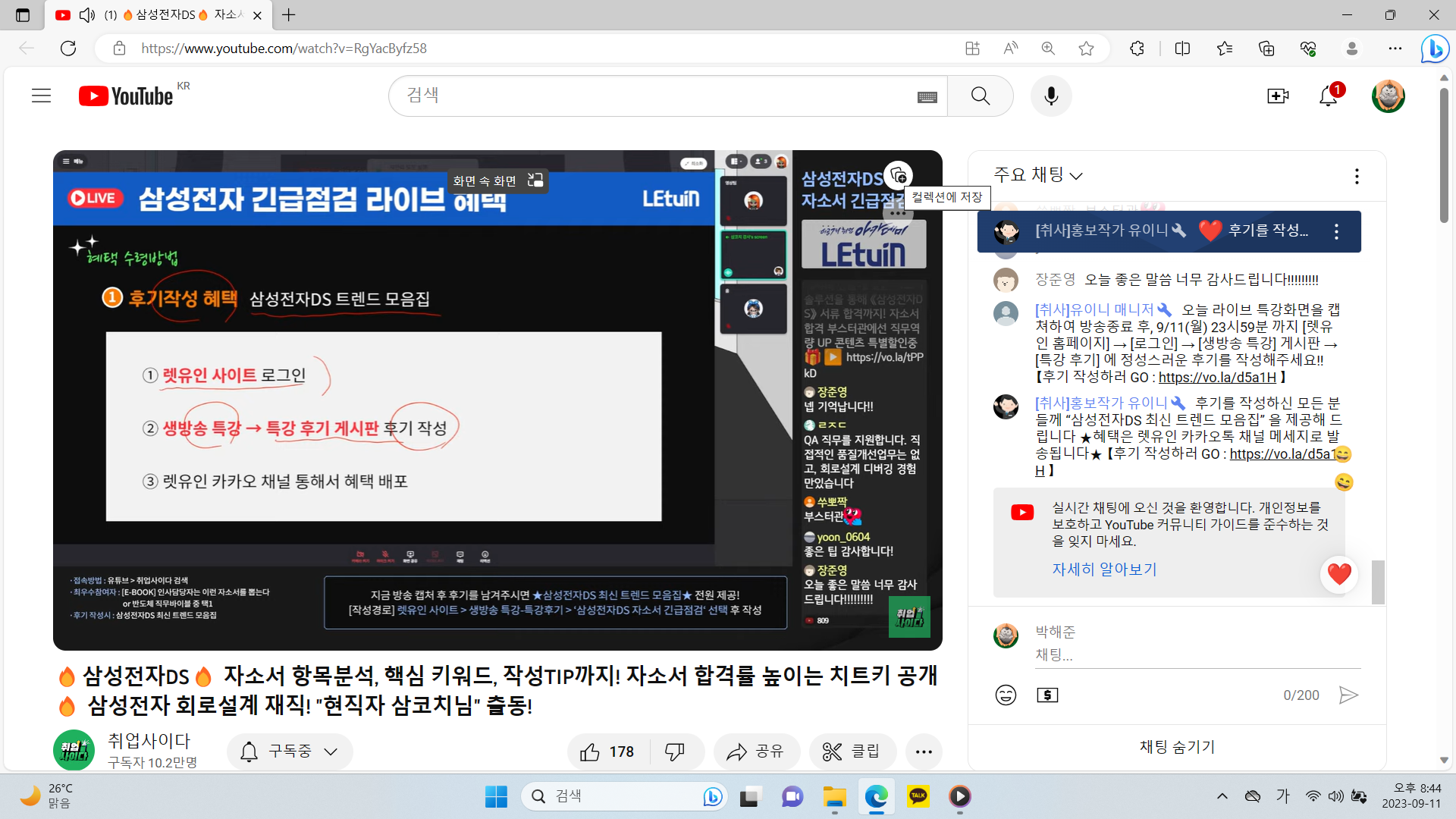Viewport: 1456px width, 819px height.
Task: Open the 자세히 알아보기 link
Action: tap(1104, 570)
